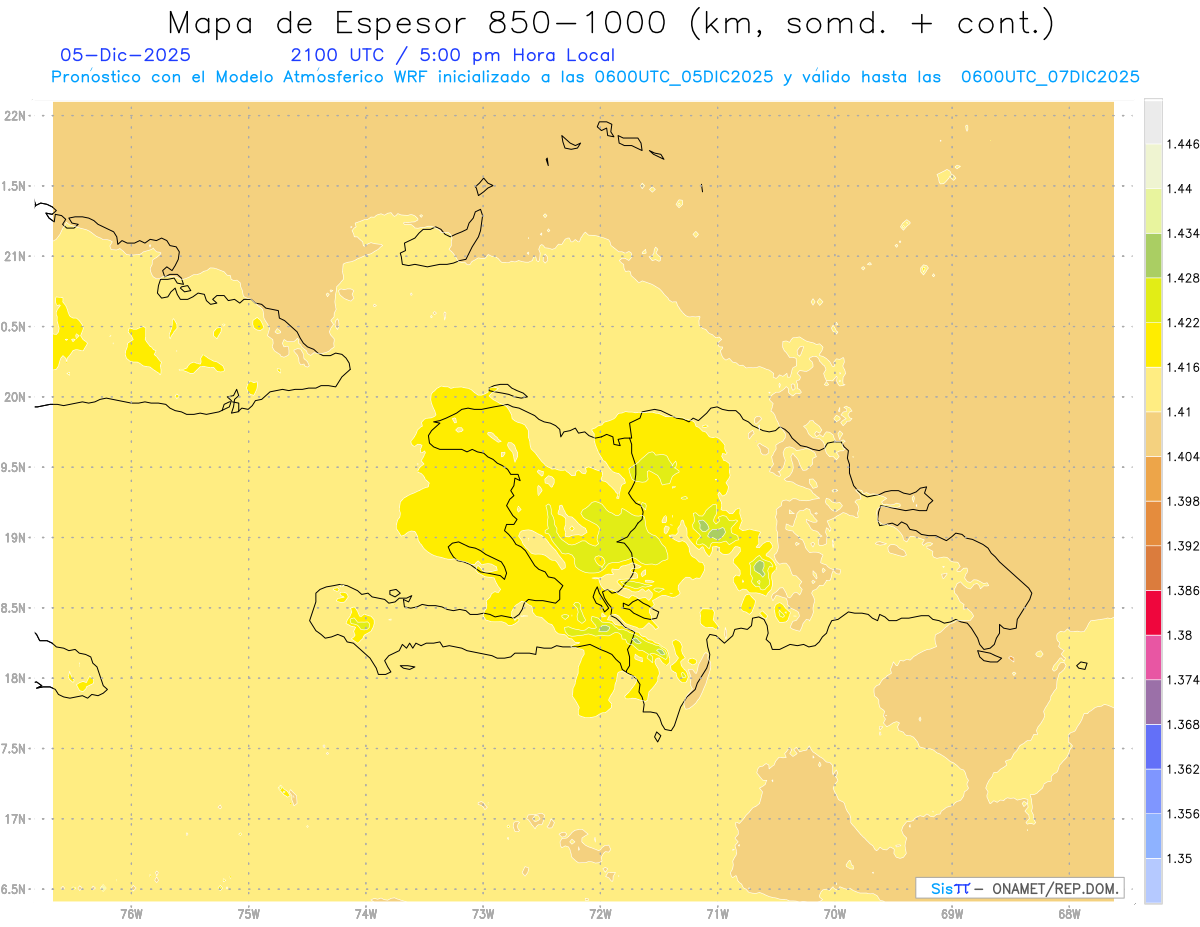Click the colorbar value 1.38
Viewport: 1200px width, 927px height.
point(1181,635)
